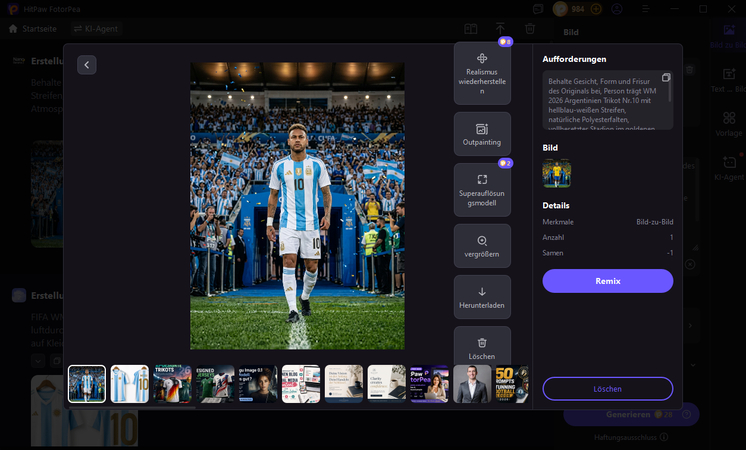Go to the Startseite tab

click(x=33, y=29)
